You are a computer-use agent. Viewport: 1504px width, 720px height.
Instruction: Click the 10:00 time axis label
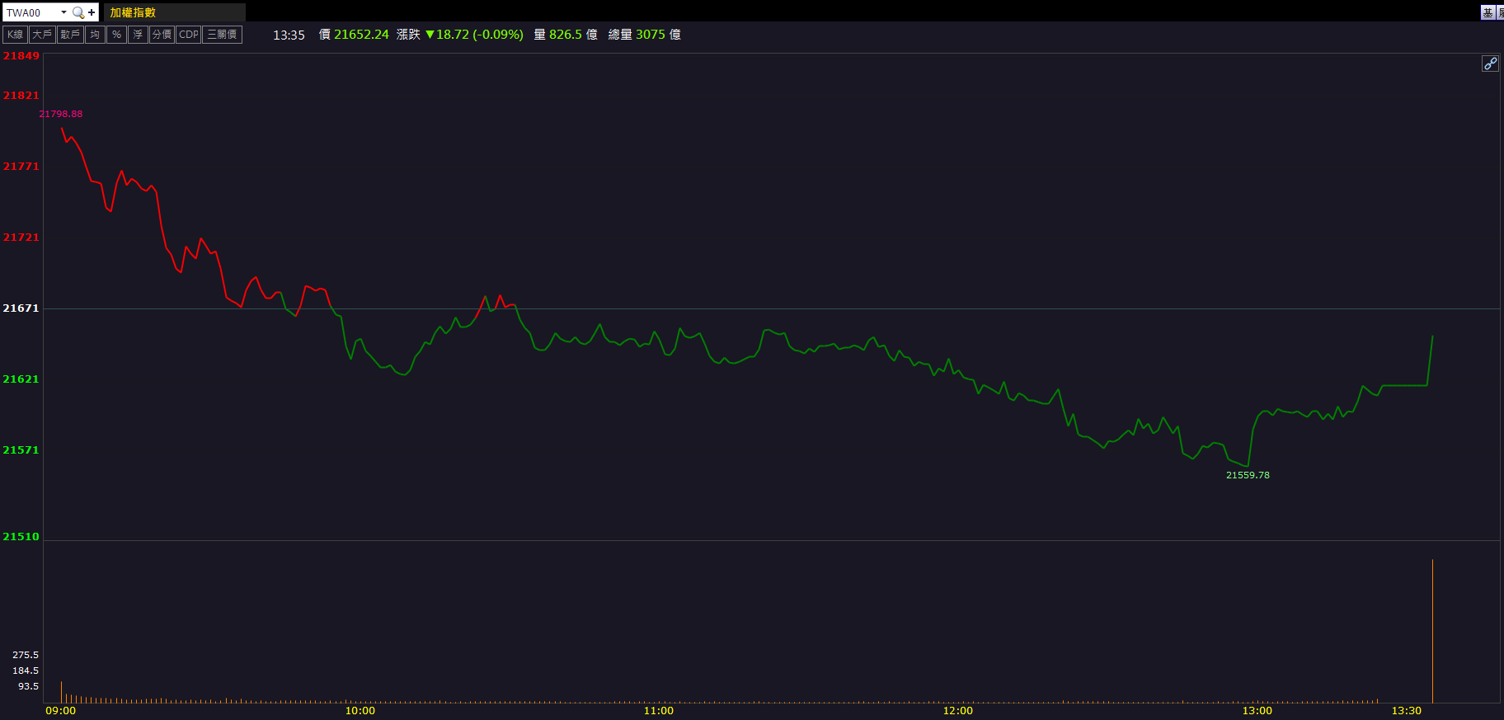(360, 711)
